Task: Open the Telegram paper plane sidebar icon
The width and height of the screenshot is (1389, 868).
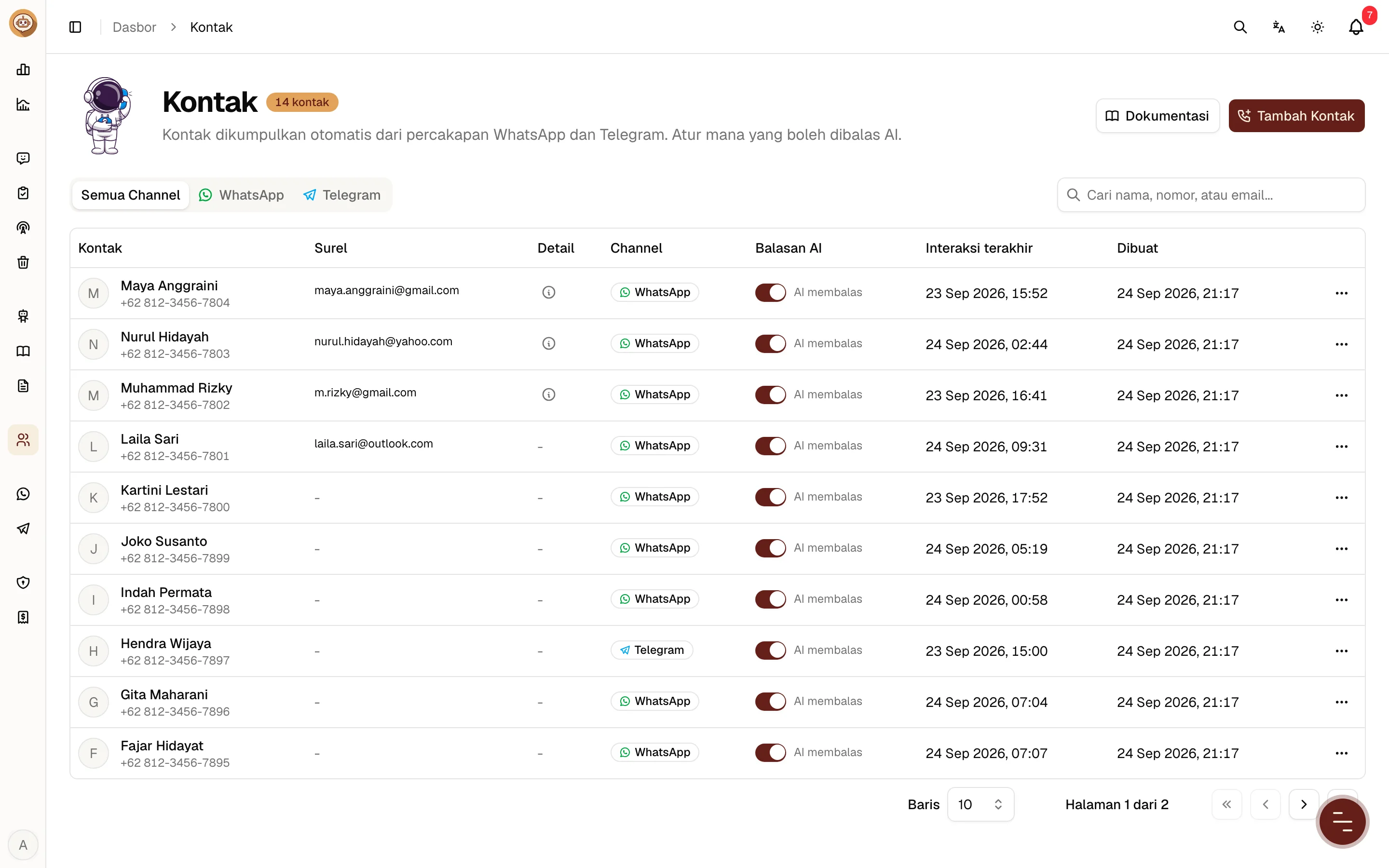Action: (23, 529)
